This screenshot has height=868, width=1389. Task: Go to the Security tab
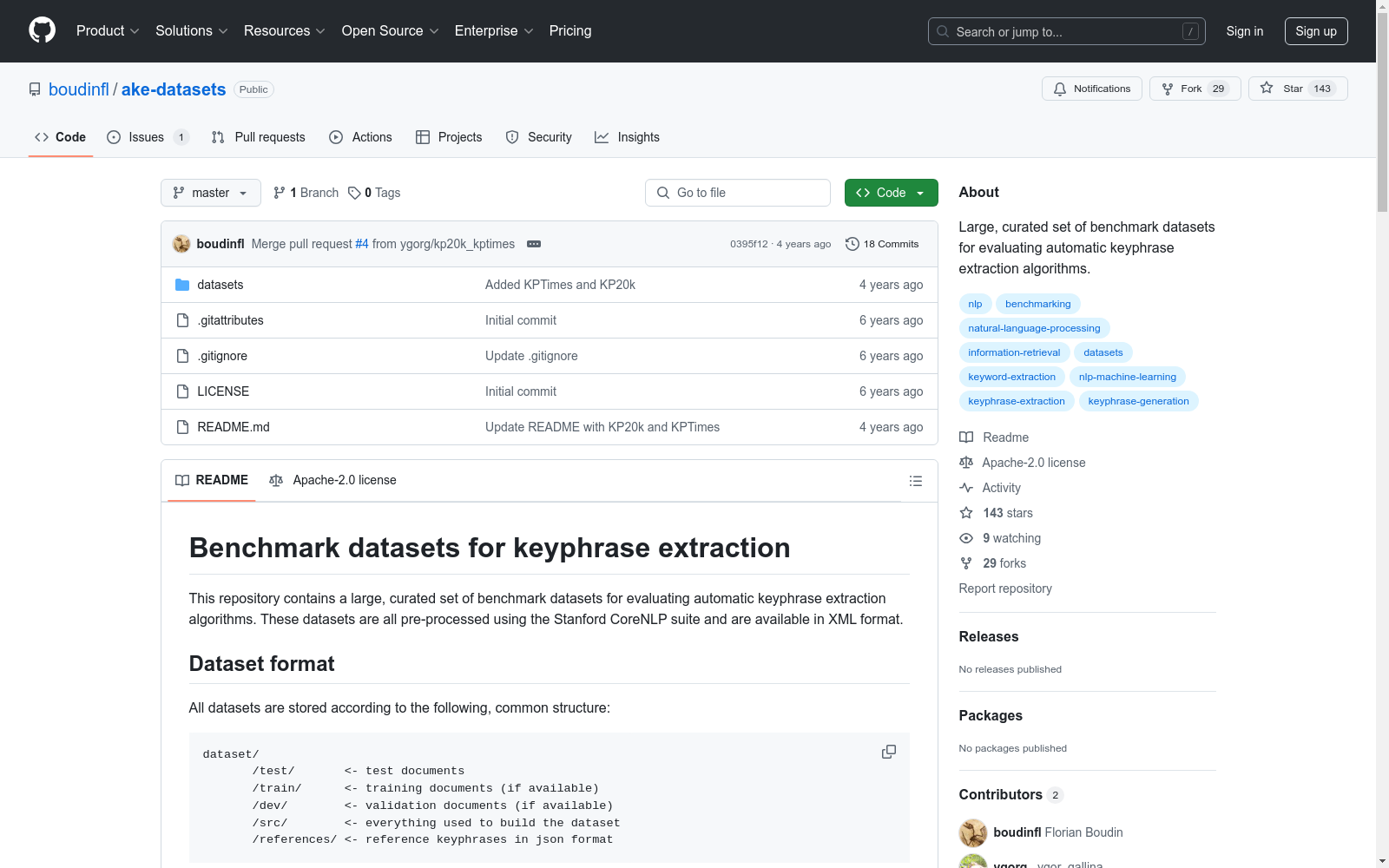[x=539, y=137]
